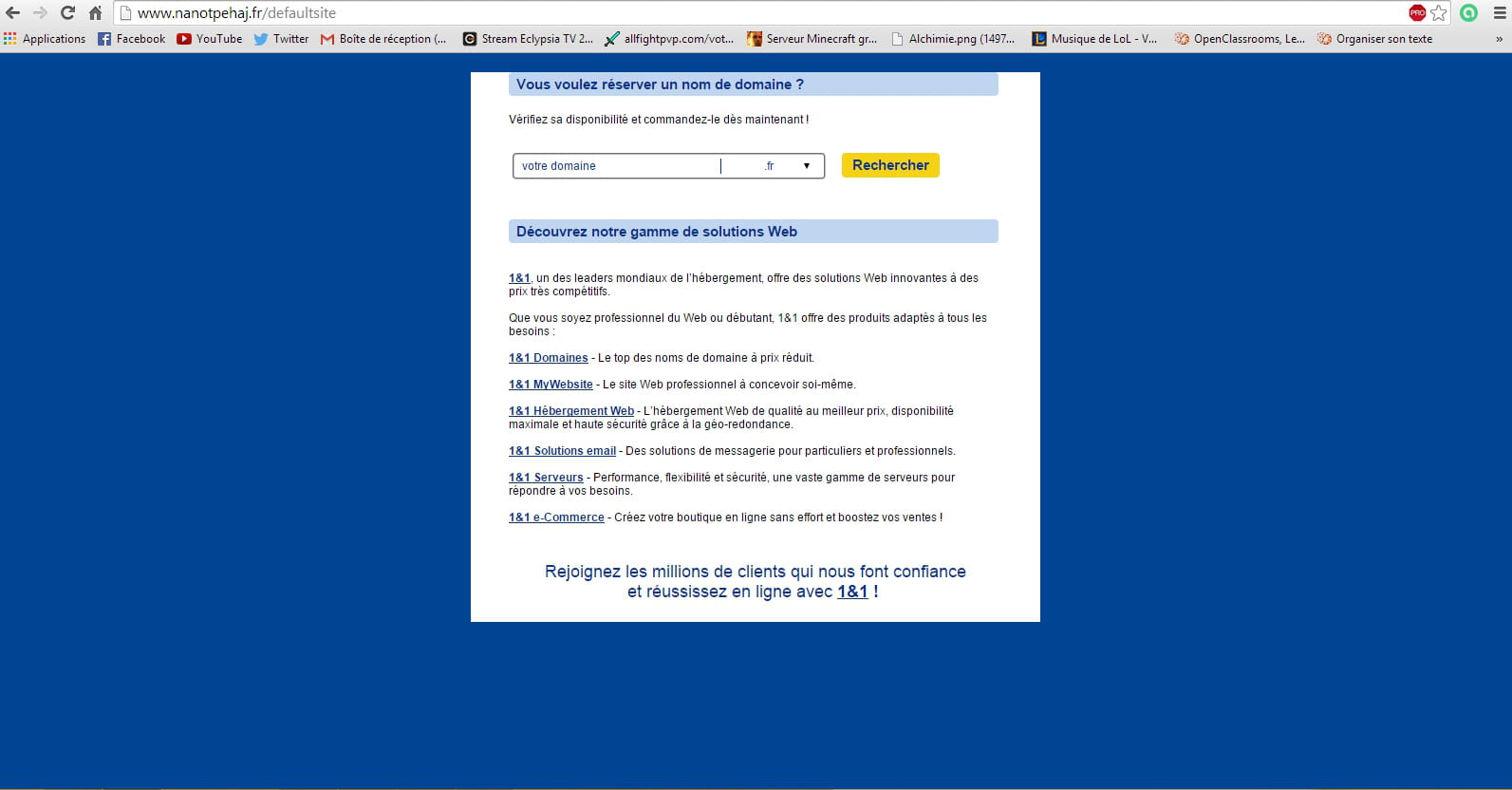Open the 1&1 Serveurs link

click(546, 478)
